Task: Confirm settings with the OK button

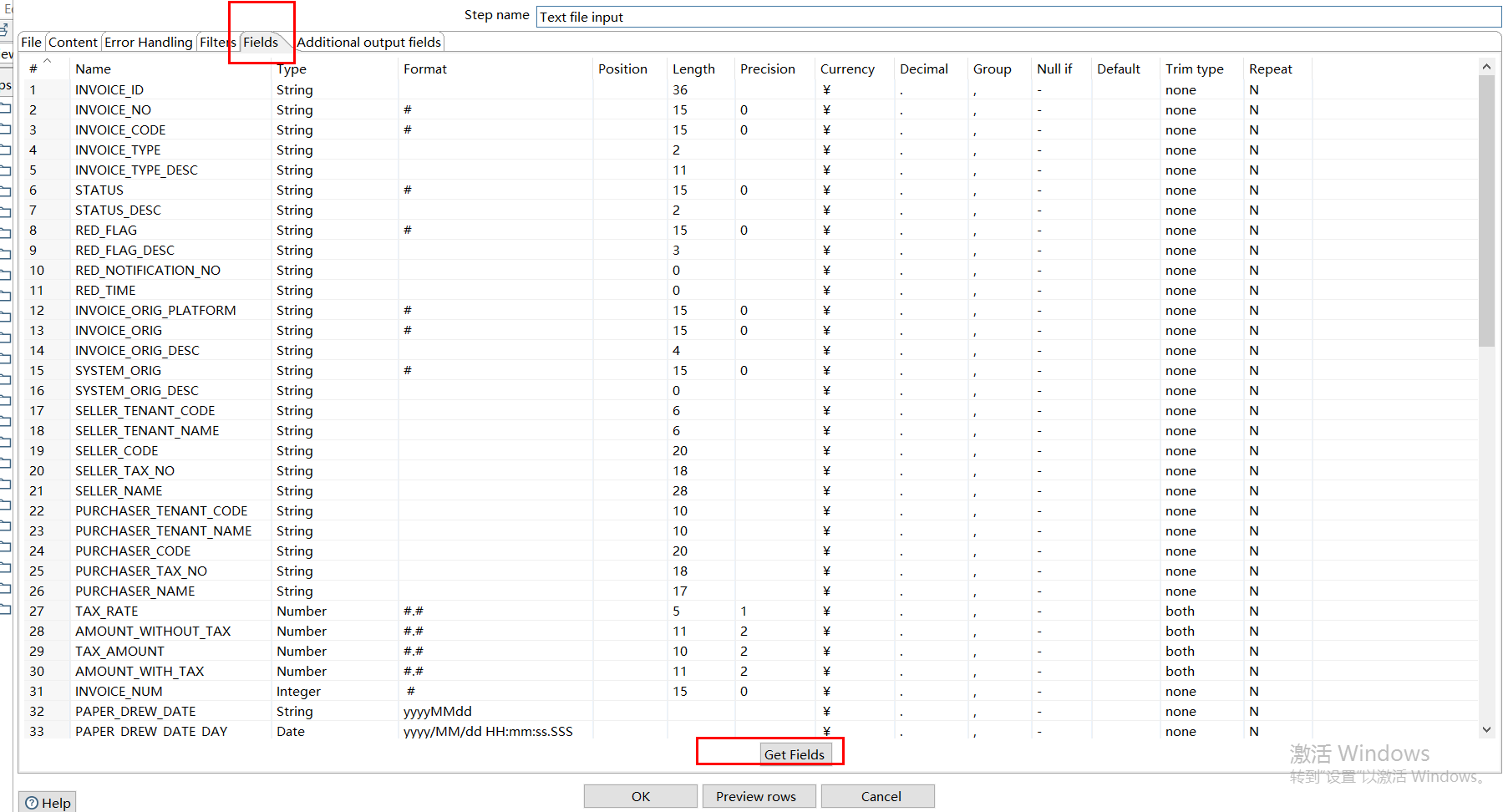Action: (x=639, y=795)
